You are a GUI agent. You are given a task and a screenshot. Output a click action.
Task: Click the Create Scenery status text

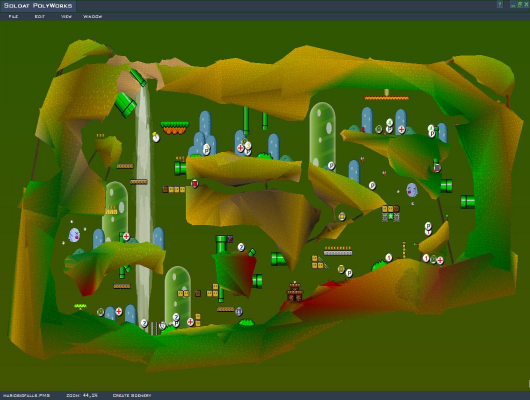[x=132, y=395]
